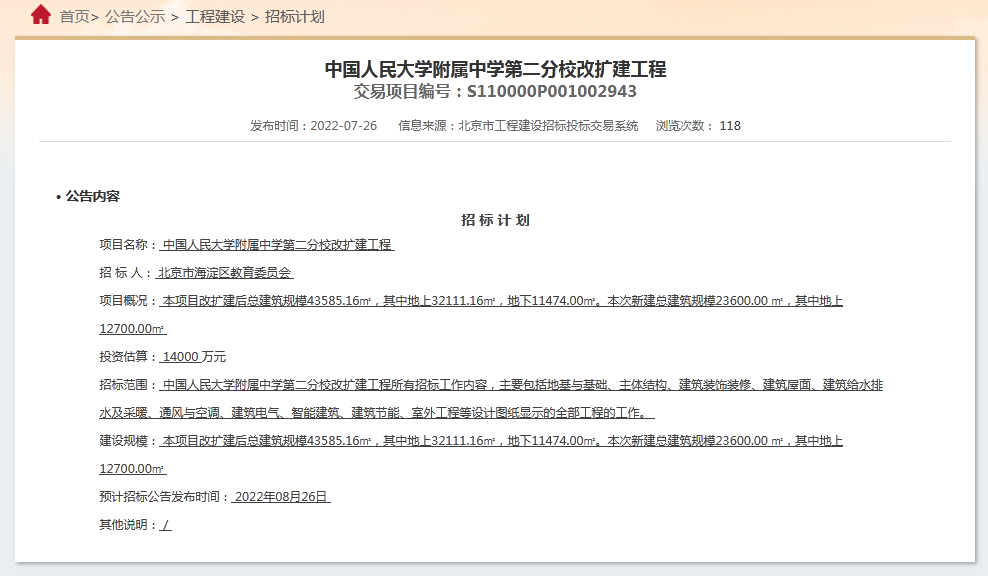Click 12700.00㎡ under 项目概况
The width and height of the screenshot is (988, 576).
(132, 329)
